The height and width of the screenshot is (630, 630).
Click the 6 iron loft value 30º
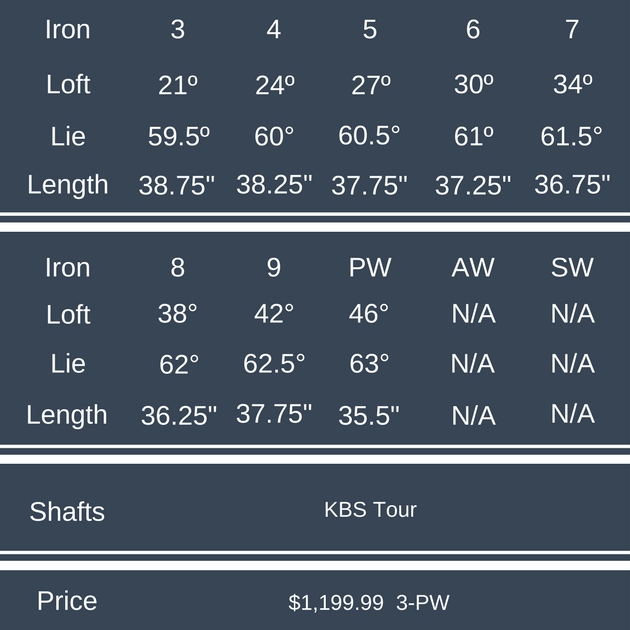[473, 85]
